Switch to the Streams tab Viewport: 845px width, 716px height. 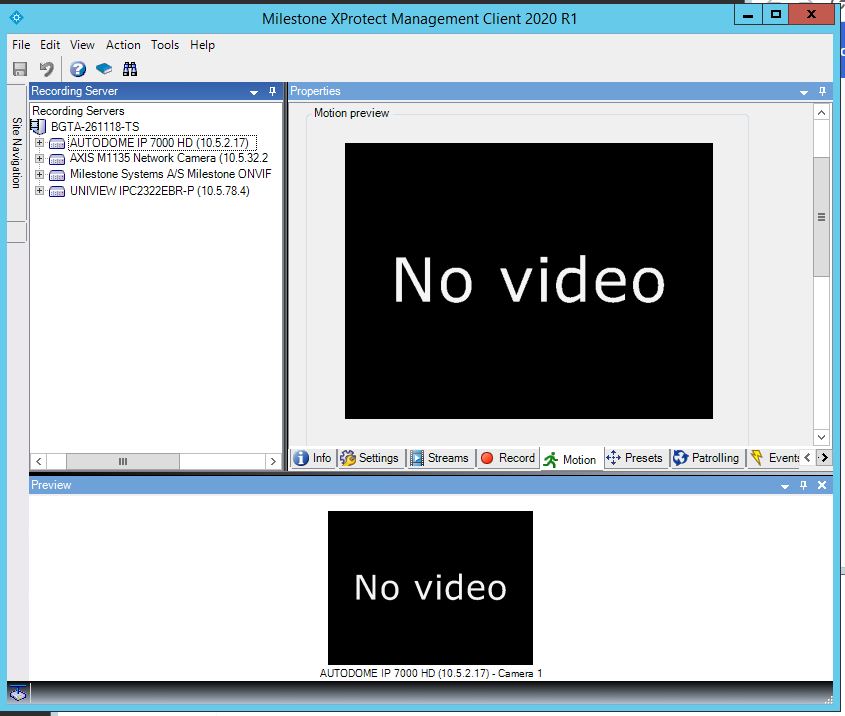438,458
